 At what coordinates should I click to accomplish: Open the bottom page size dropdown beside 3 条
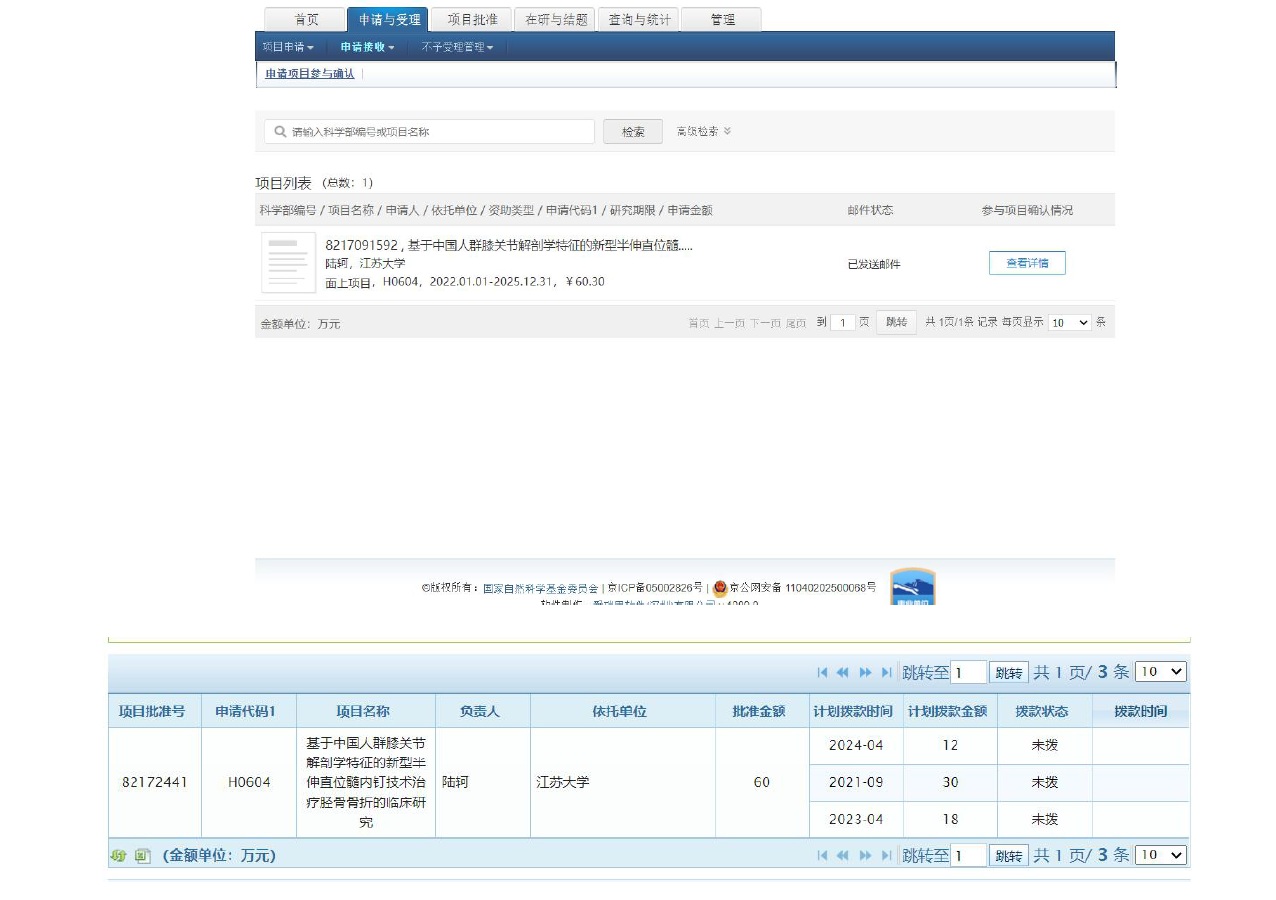point(1161,855)
